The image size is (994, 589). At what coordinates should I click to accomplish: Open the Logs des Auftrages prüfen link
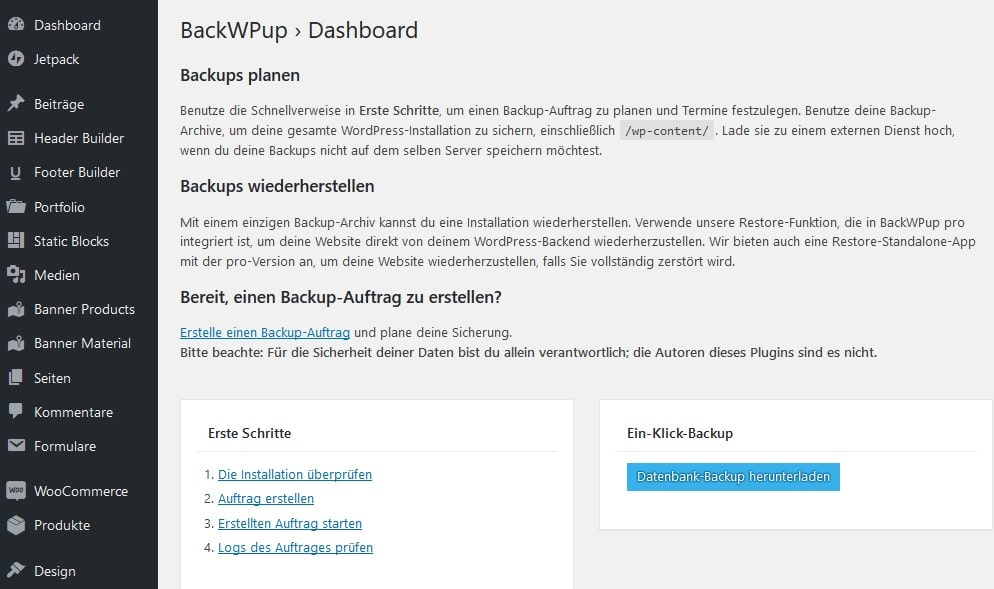295,547
